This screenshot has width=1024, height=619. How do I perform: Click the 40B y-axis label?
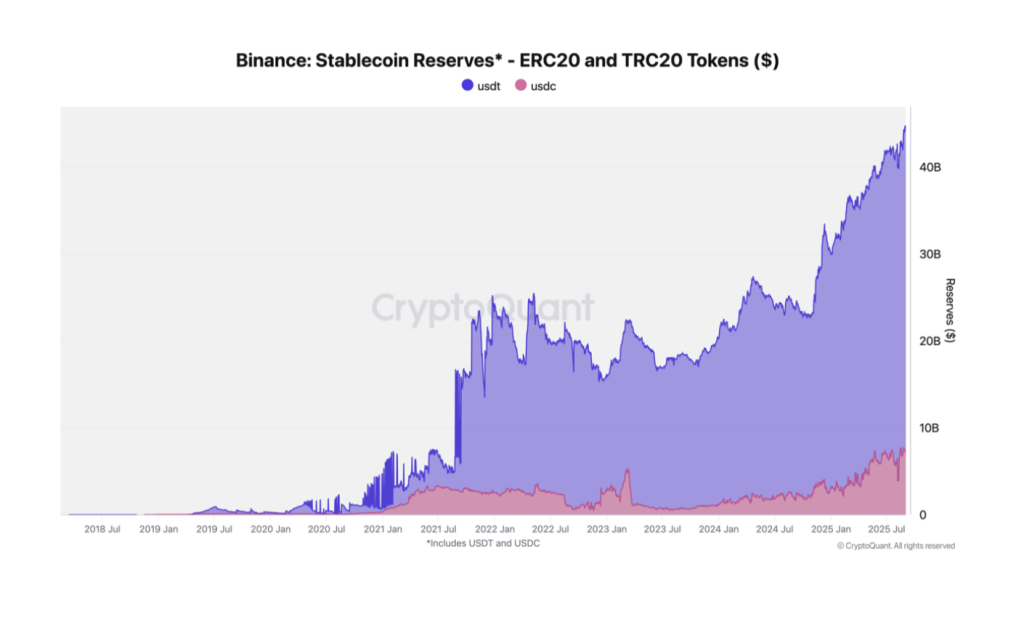pos(930,167)
